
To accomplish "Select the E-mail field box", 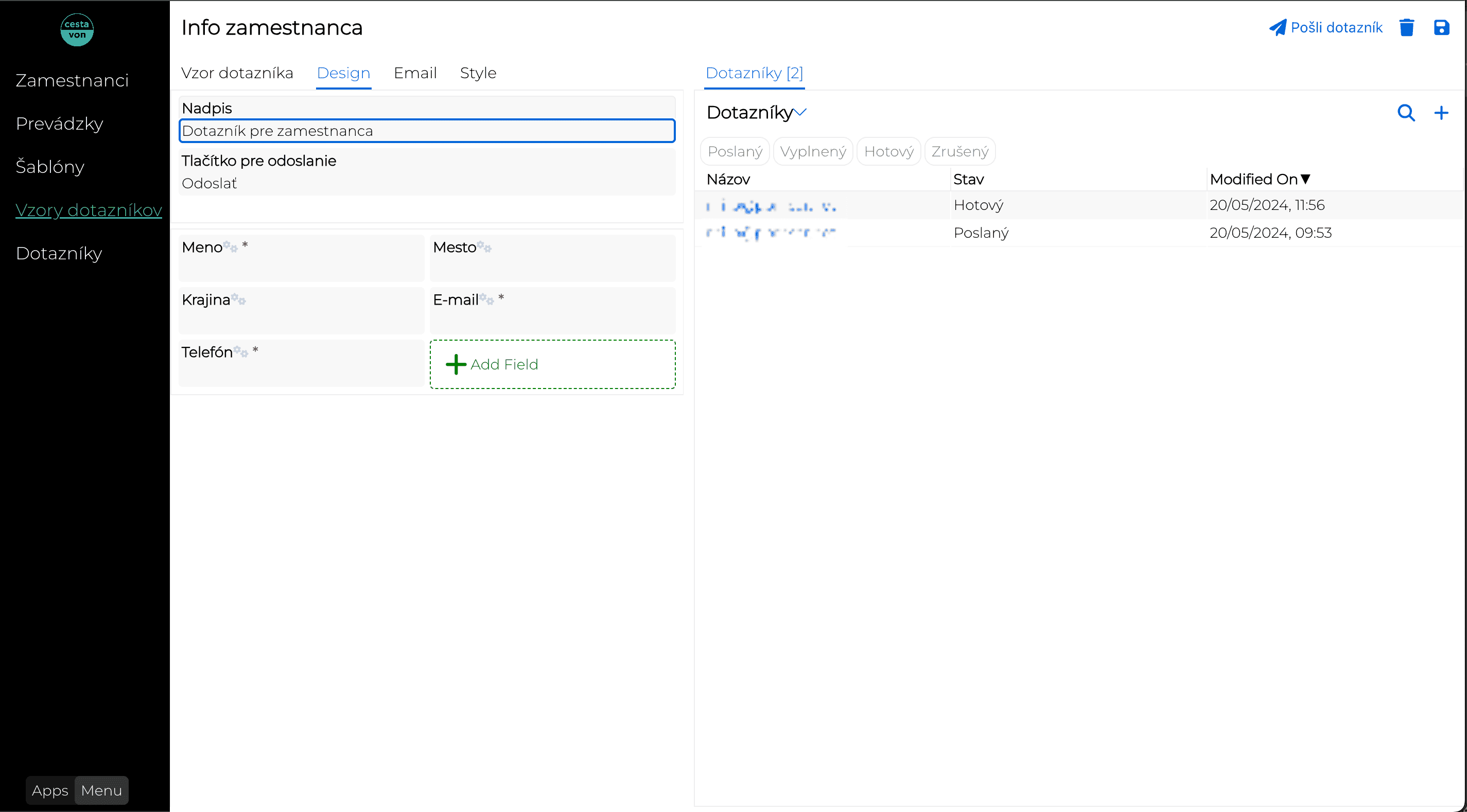I will (x=552, y=310).
